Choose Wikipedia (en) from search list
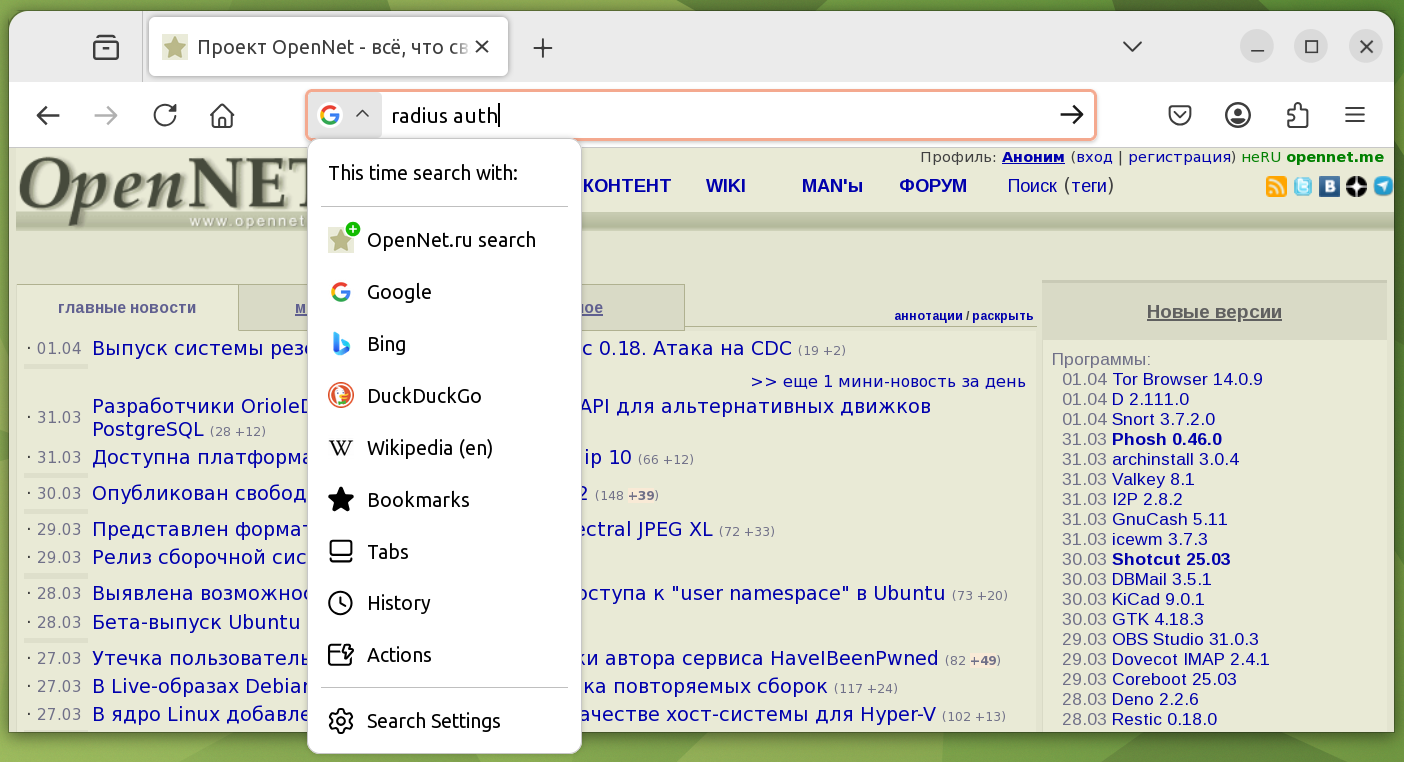Image resolution: width=1404 pixels, height=762 pixels. (x=429, y=448)
